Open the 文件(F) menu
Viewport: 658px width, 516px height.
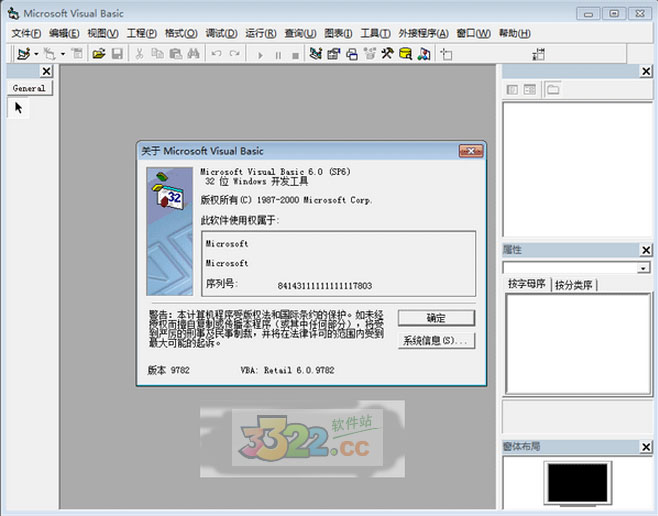tap(26, 33)
